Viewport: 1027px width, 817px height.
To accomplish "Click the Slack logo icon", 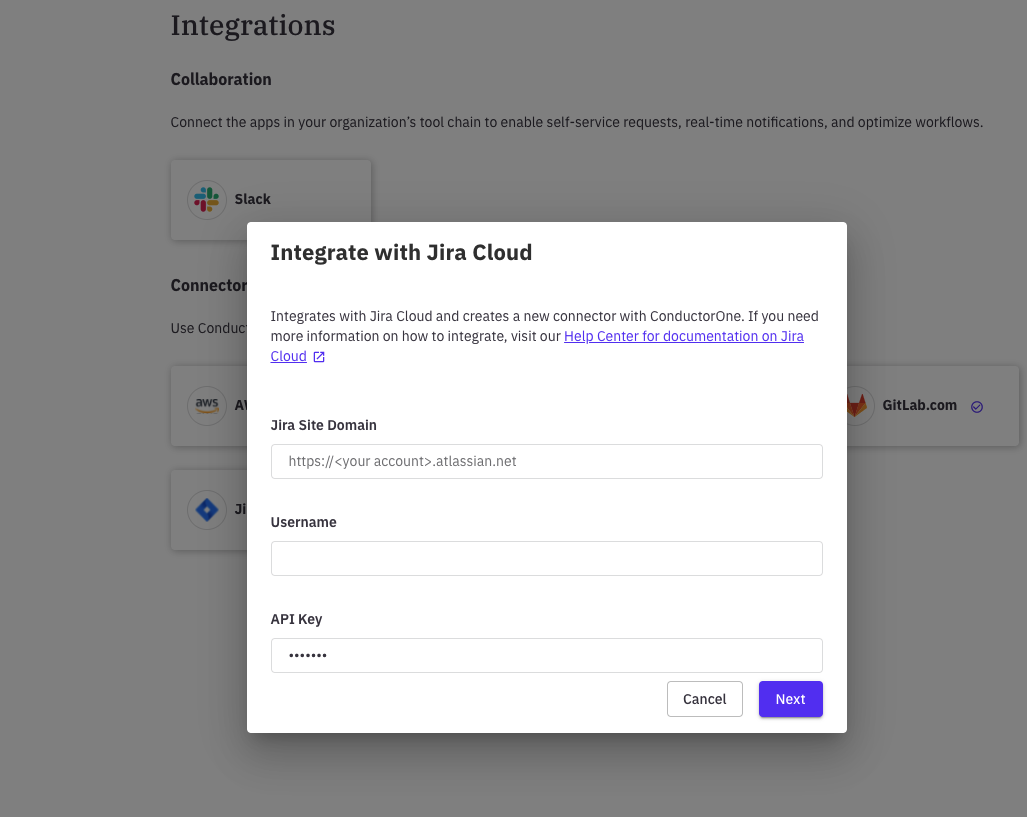I will click(207, 199).
